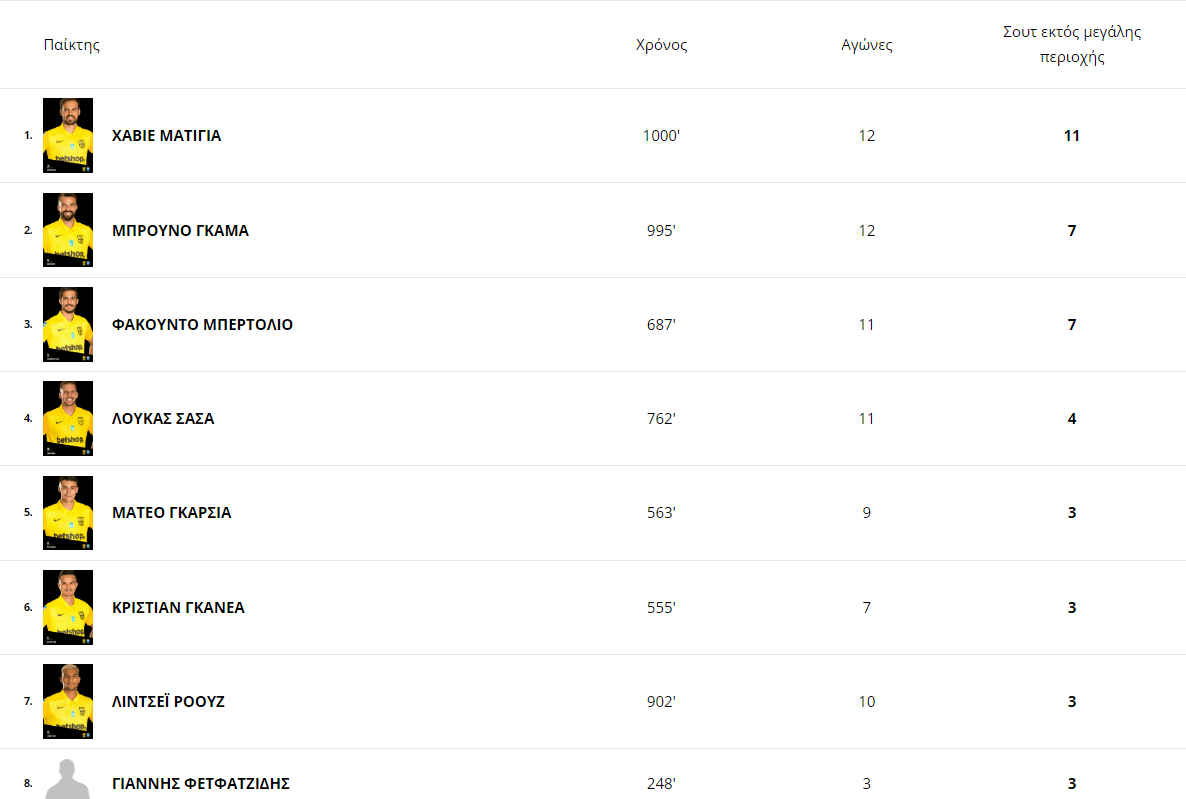The width and height of the screenshot is (1186, 799).
Task: Click Χάβιε Ματίγια player photo
Action: point(68,135)
